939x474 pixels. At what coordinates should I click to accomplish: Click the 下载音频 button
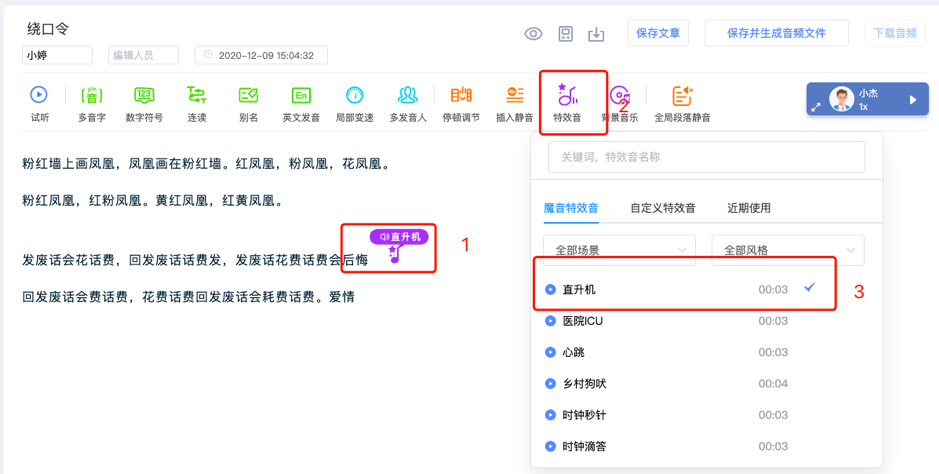click(895, 34)
